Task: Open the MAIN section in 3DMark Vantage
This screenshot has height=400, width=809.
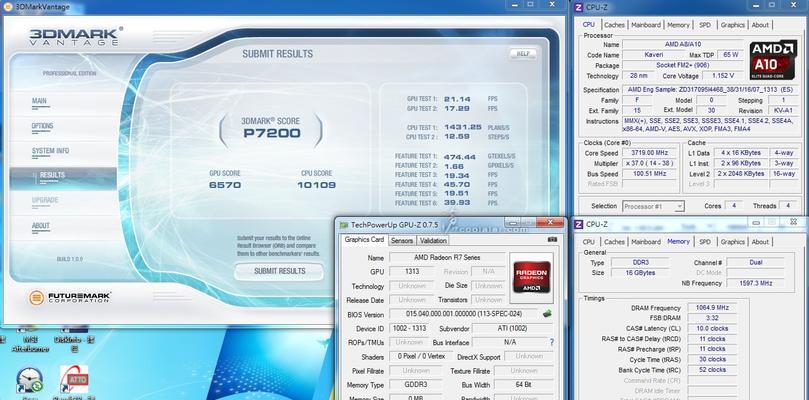Action: point(39,101)
